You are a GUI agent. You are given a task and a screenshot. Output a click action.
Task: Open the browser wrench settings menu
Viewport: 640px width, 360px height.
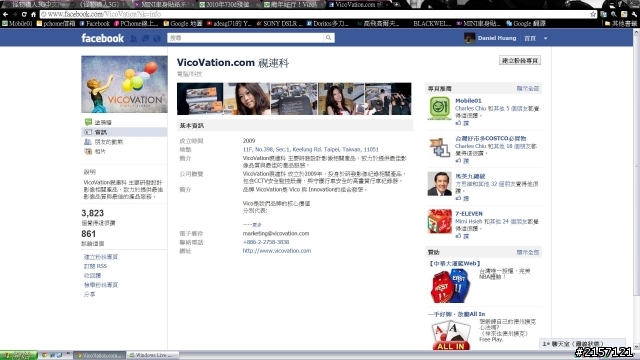[x=634, y=14]
